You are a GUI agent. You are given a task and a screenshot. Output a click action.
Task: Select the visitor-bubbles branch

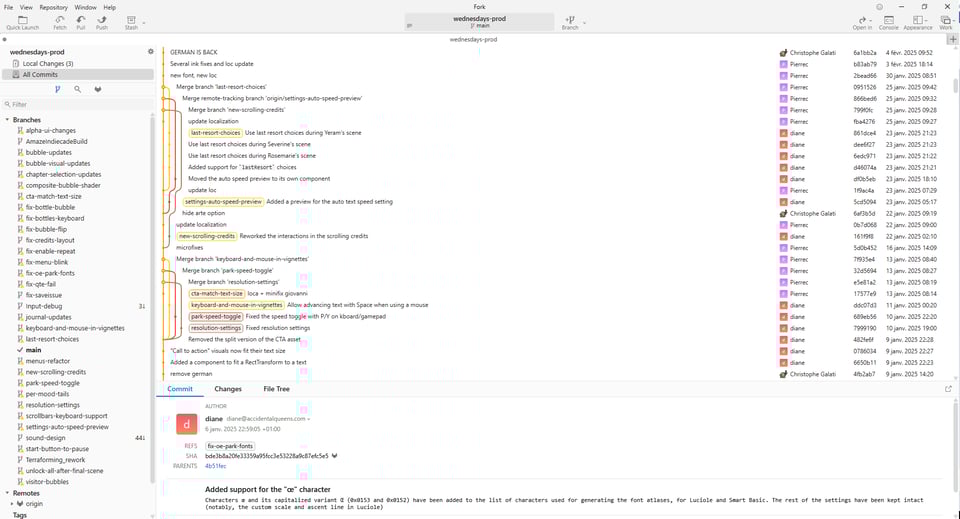(x=47, y=482)
